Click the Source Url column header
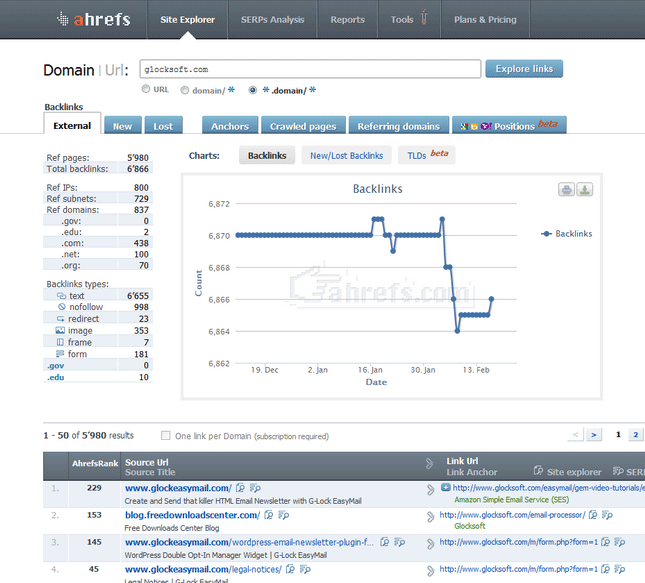This screenshot has width=645, height=583. pyautogui.click(x=147, y=462)
